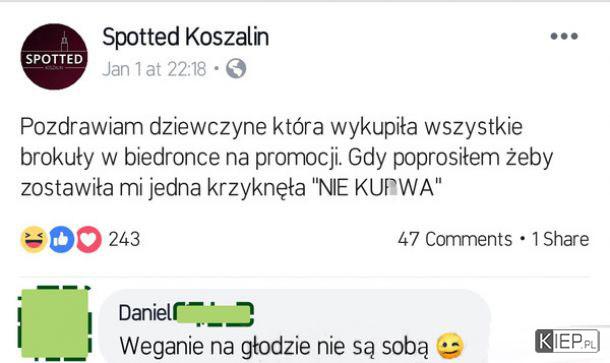Viewport: 610px width, 363px height.
Task: Click the globe public audience icon
Action: point(236,69)
